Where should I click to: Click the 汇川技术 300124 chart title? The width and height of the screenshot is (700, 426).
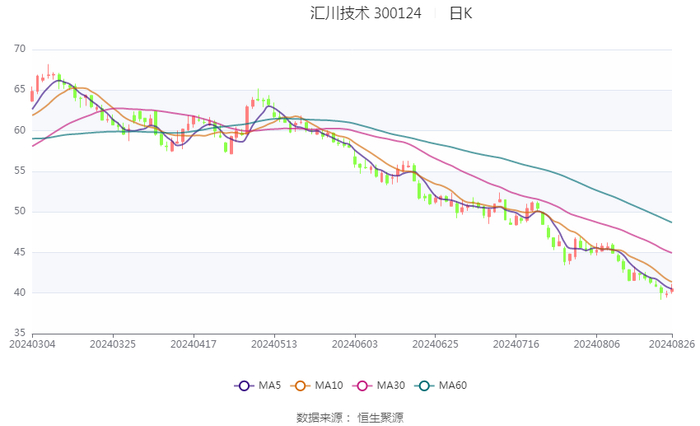click(x=365, y=14)
